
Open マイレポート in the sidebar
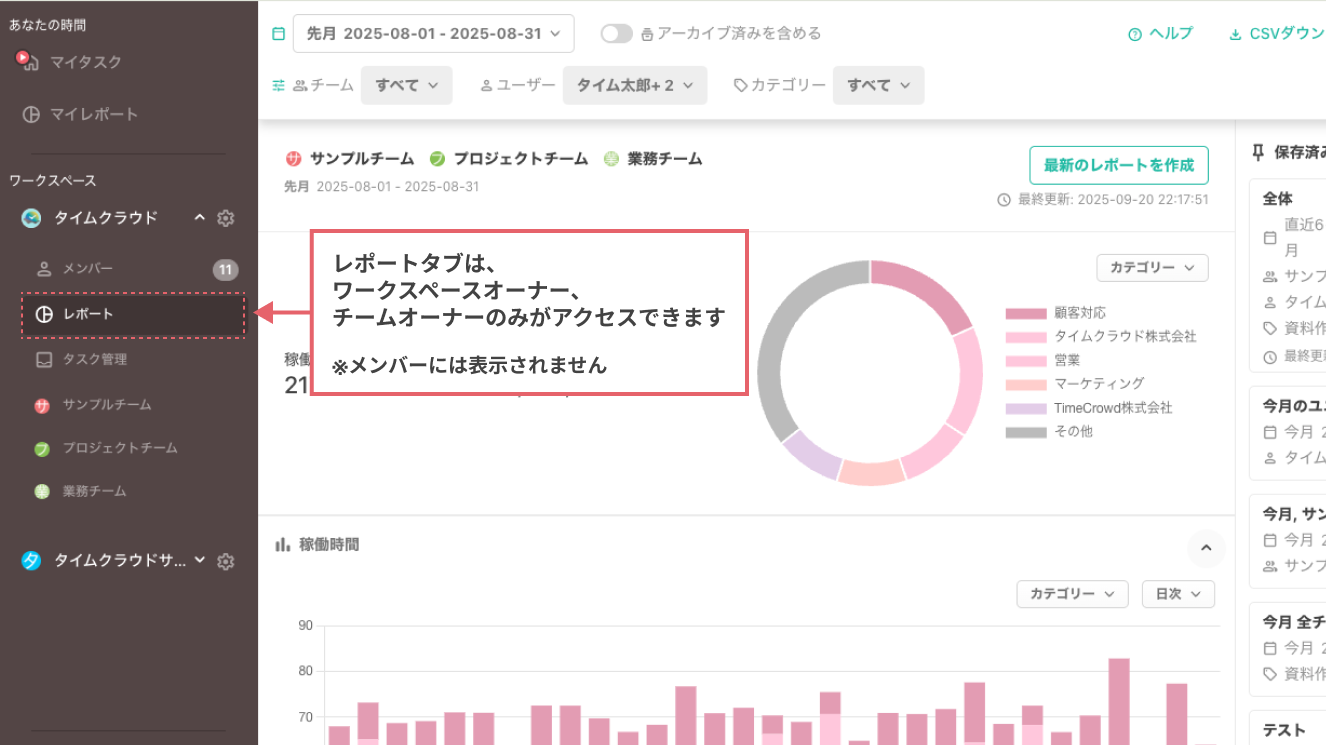pos(93,114)
